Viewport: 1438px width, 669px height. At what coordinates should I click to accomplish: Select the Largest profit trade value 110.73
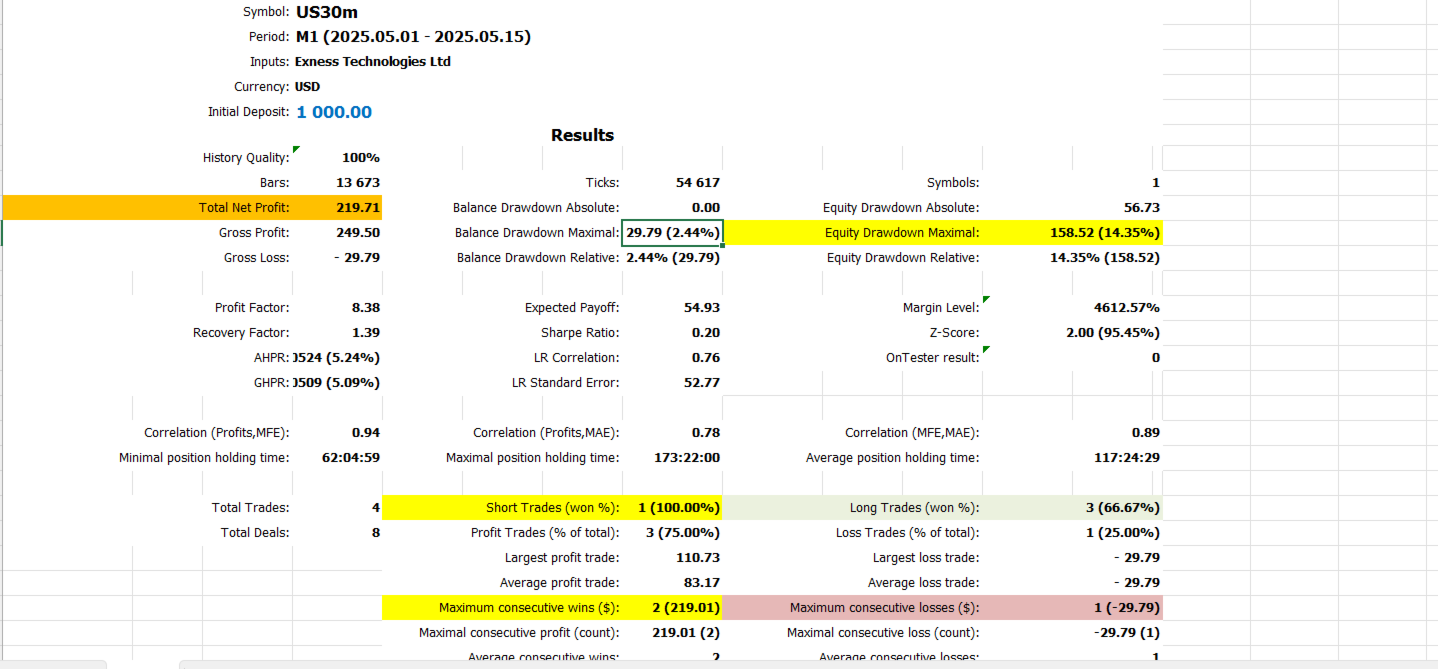[698, 558]
